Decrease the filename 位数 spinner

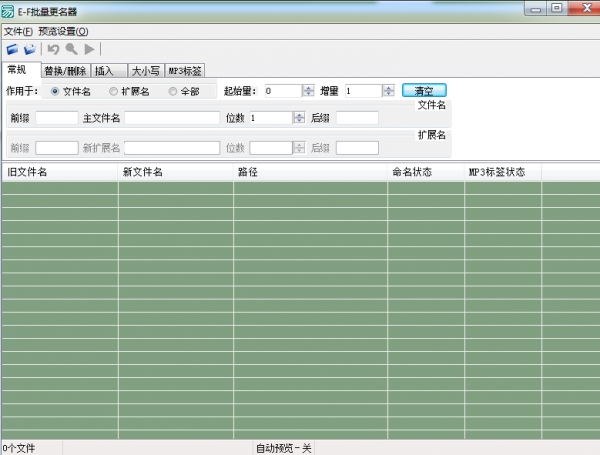299,121
